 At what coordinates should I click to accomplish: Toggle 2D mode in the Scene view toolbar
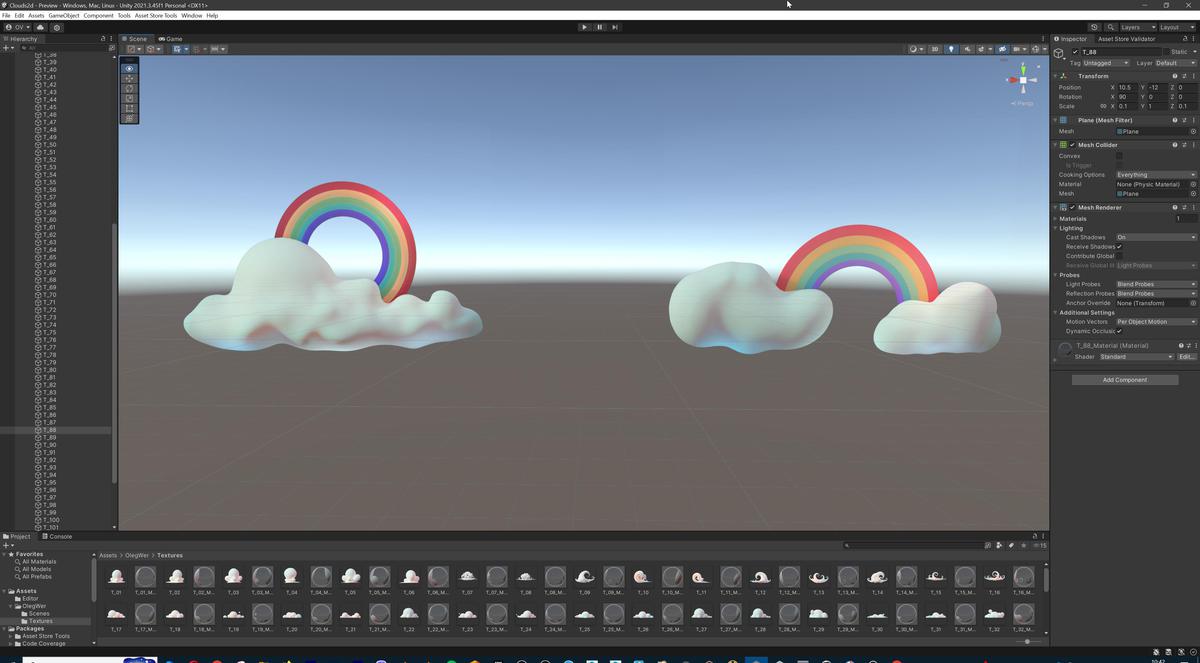click(x=934, y=49)
